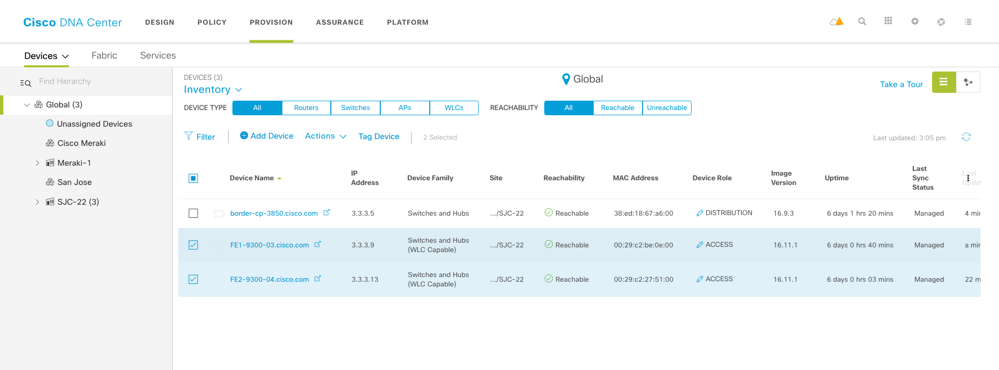Filter reachability by Unreachable
The image size is (999, 370).
pos(667,108)
